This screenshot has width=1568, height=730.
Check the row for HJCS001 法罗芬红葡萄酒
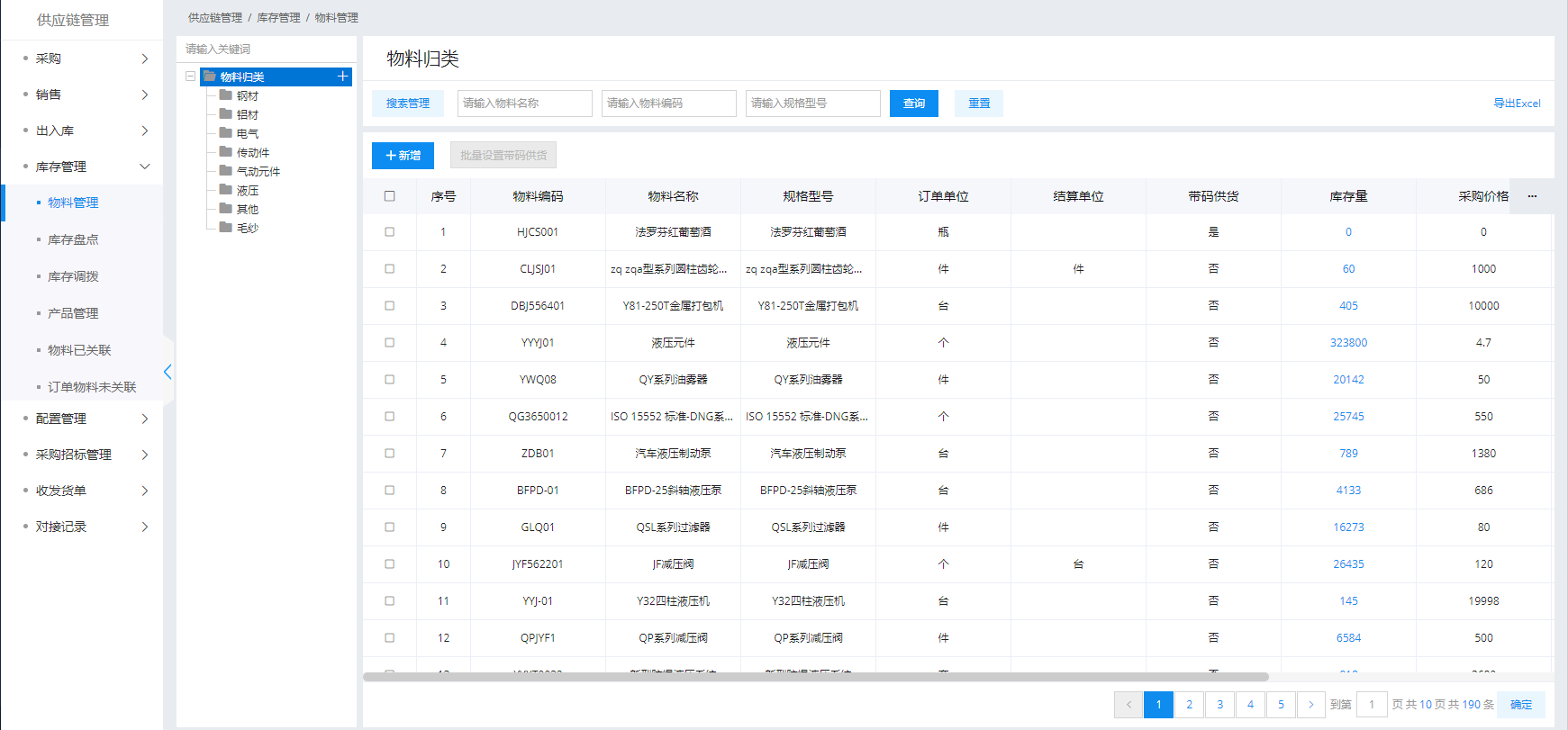coord(390,232)
